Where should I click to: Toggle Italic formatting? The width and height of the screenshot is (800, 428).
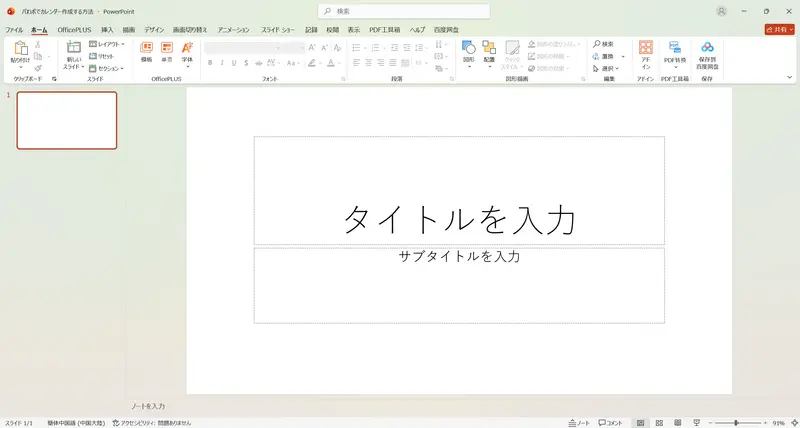222,63
